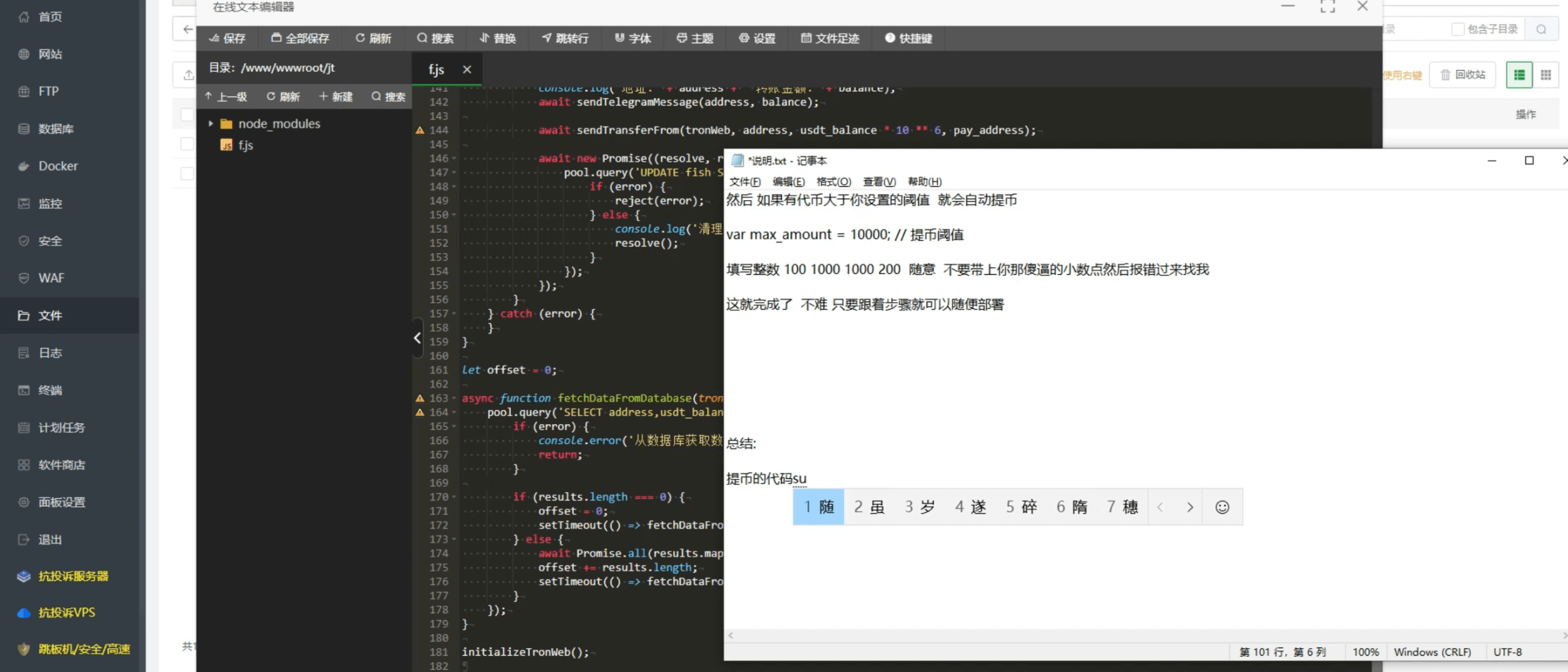Expand the node_modules folder
1568x672 pixels.
pyautogui.click(x=211, y=123)
